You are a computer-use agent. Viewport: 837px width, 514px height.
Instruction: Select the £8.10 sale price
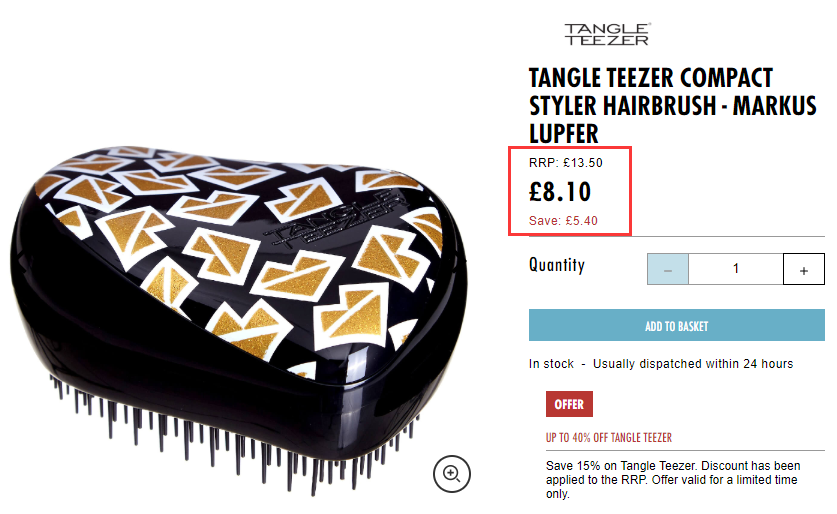click(x=560, y=192)
